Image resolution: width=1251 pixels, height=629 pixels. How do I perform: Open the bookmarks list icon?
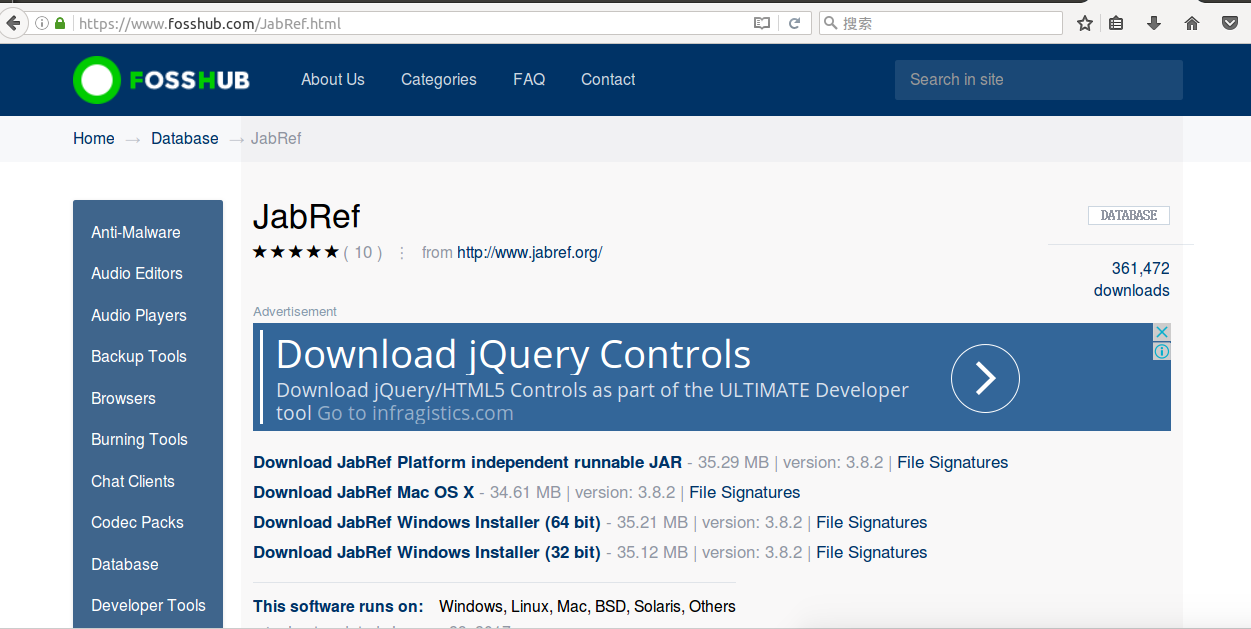1117,23
